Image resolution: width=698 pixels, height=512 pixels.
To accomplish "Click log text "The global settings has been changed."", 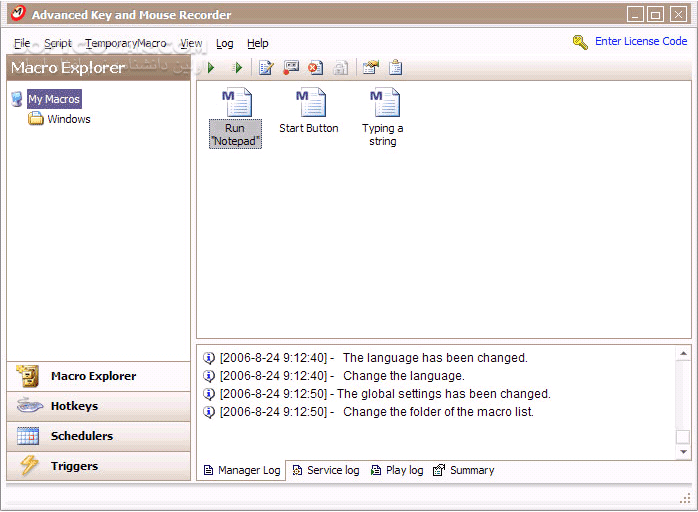I will (444, 394).
